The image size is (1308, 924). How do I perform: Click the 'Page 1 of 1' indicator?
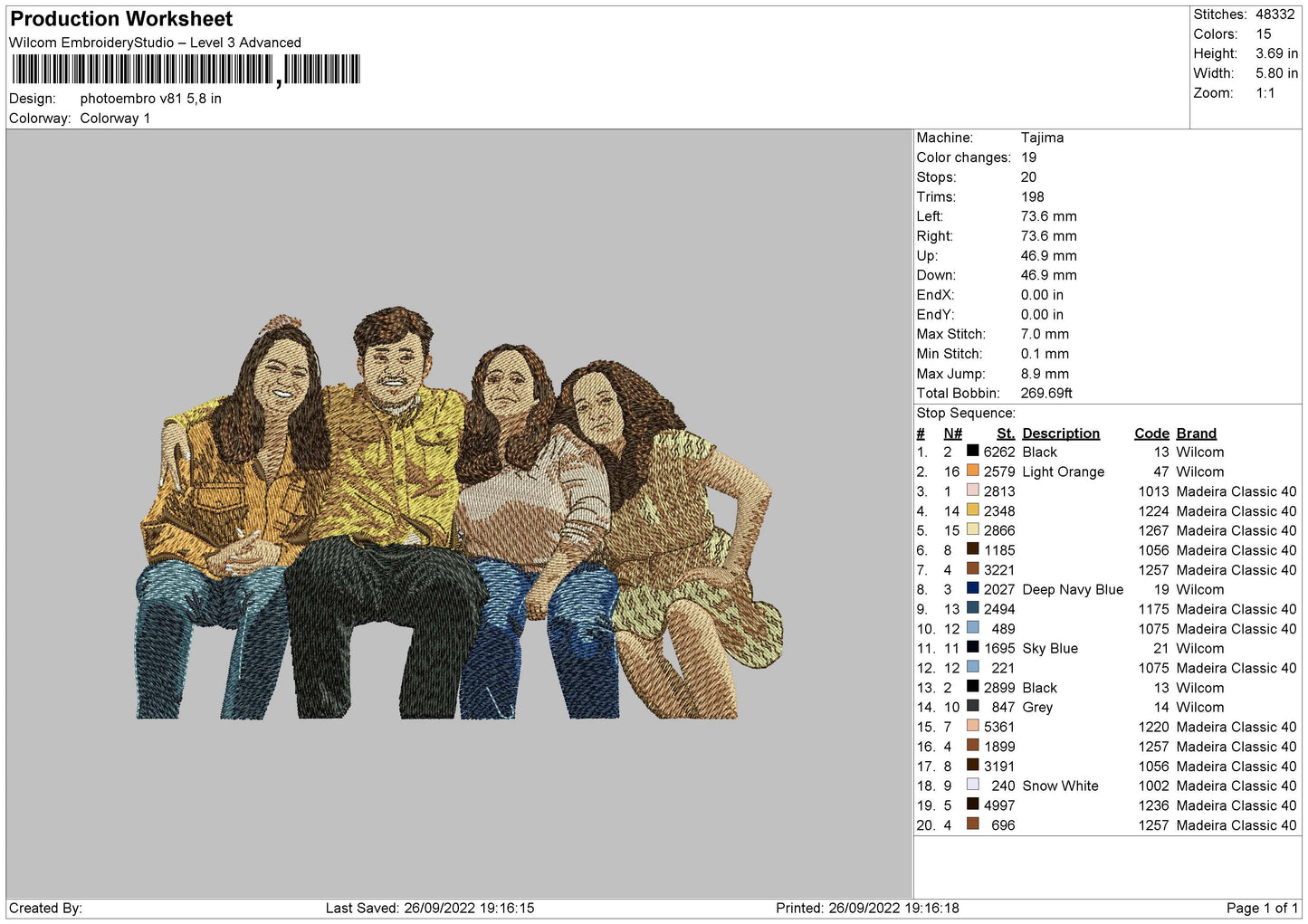click(x=1262, y=908)
